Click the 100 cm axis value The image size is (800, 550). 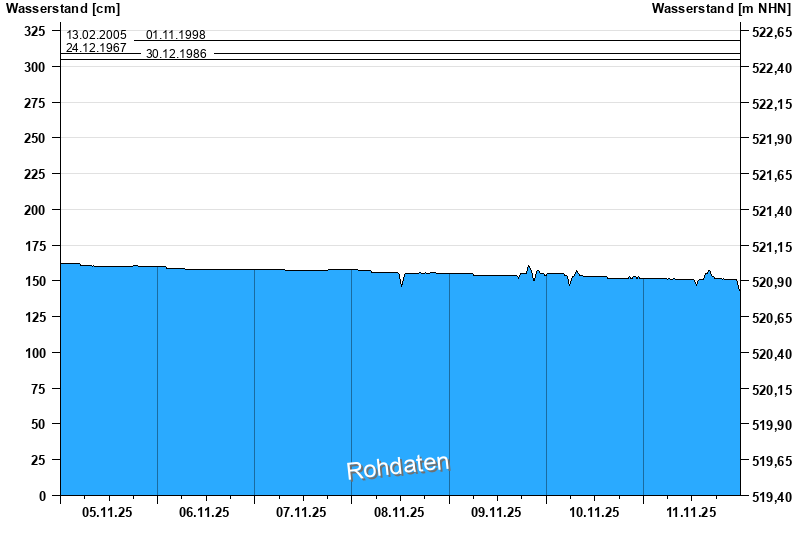(x=35, y=353)
